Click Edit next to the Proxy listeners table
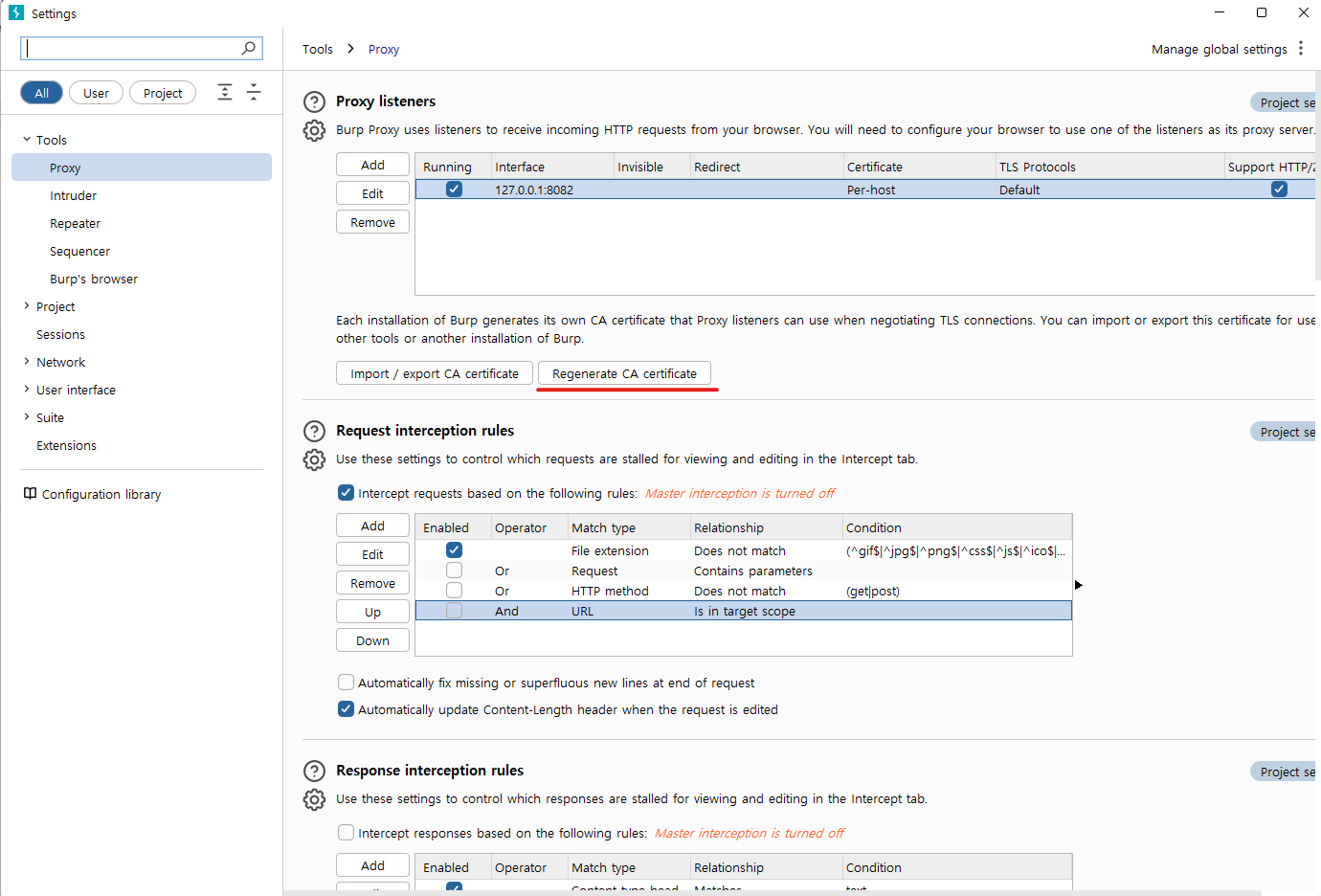This screenshot has height=896, width=1321. 372,193
